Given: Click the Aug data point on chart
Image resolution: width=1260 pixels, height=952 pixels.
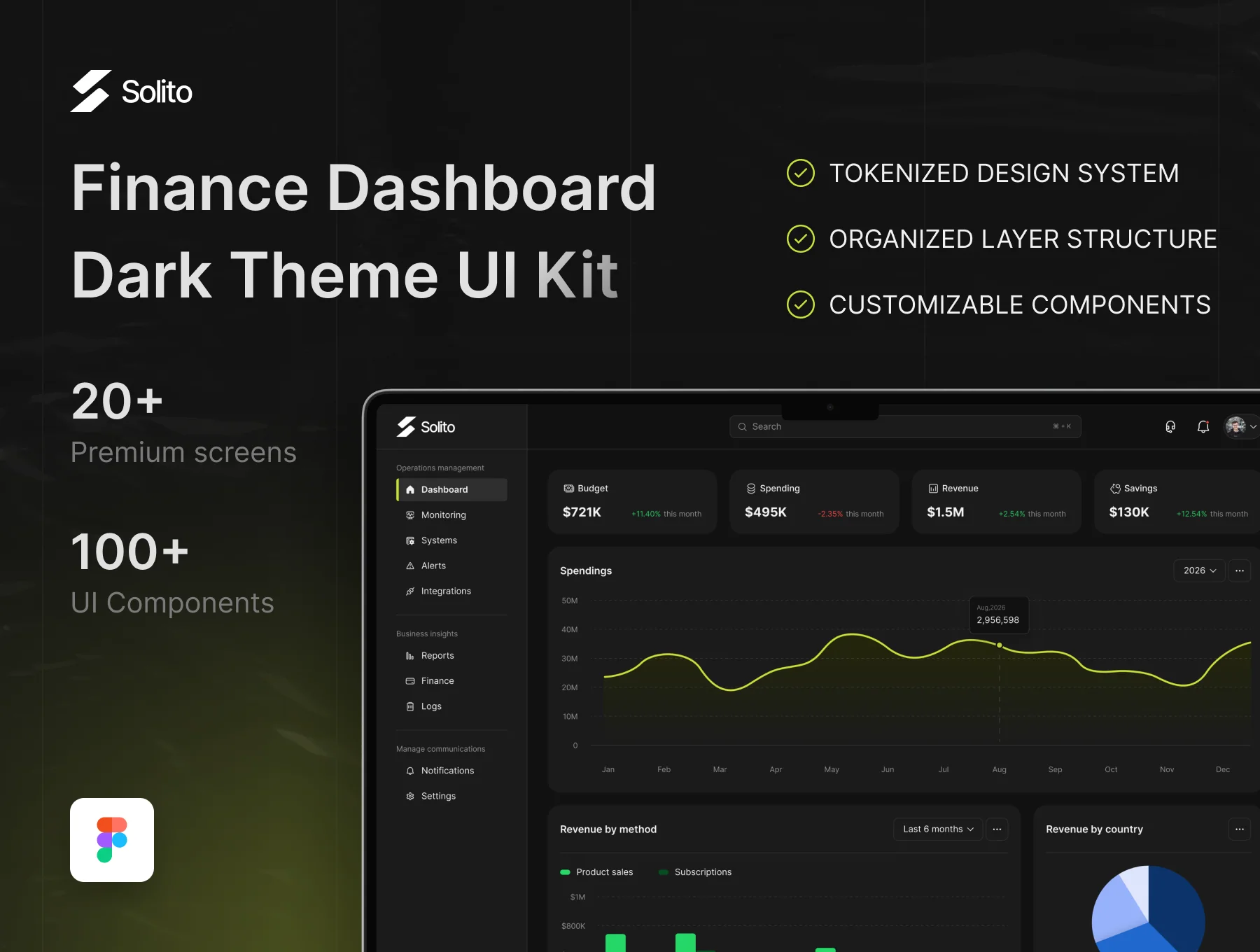Looking at the screenshot, I should coord(1000,645).
